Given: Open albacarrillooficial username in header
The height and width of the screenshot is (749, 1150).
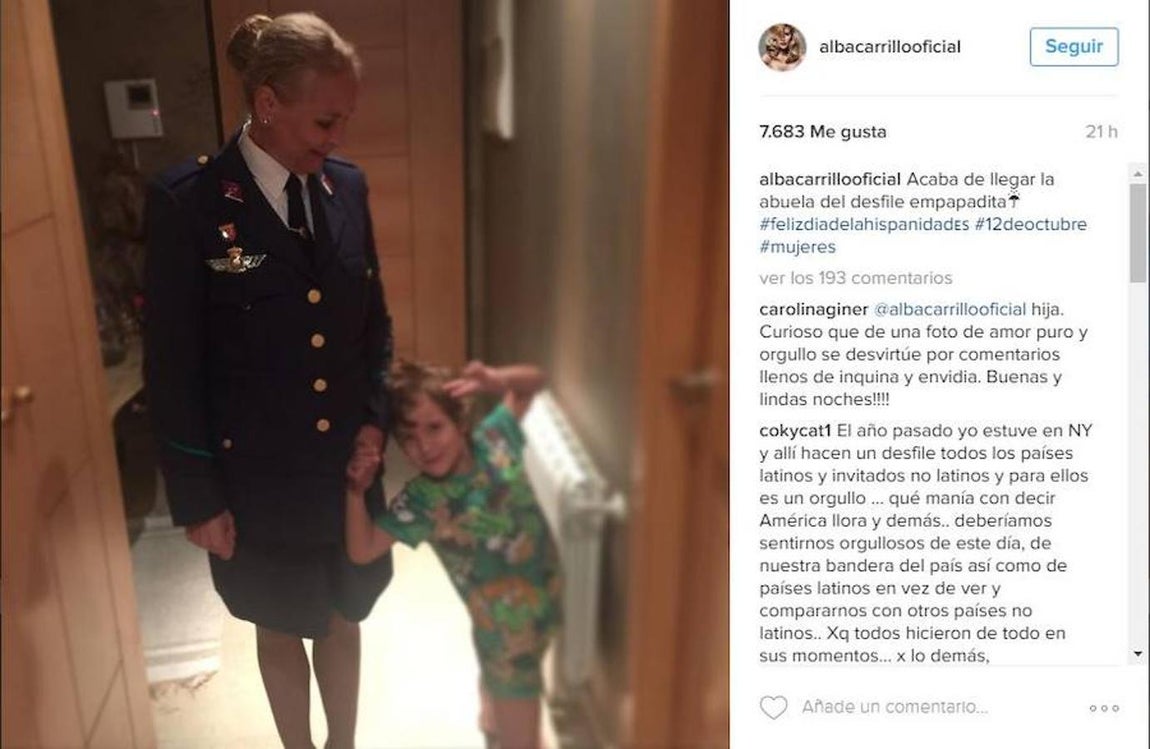Looking at the screenshot, I should [x=890, y=47].
